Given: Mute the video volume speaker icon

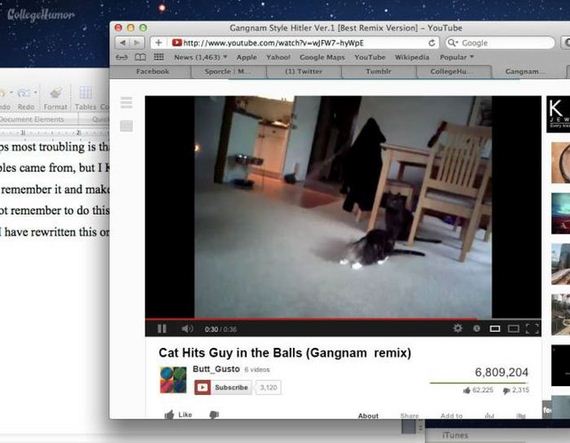Looking at the screenshot, I should click(x=187, y=329).
